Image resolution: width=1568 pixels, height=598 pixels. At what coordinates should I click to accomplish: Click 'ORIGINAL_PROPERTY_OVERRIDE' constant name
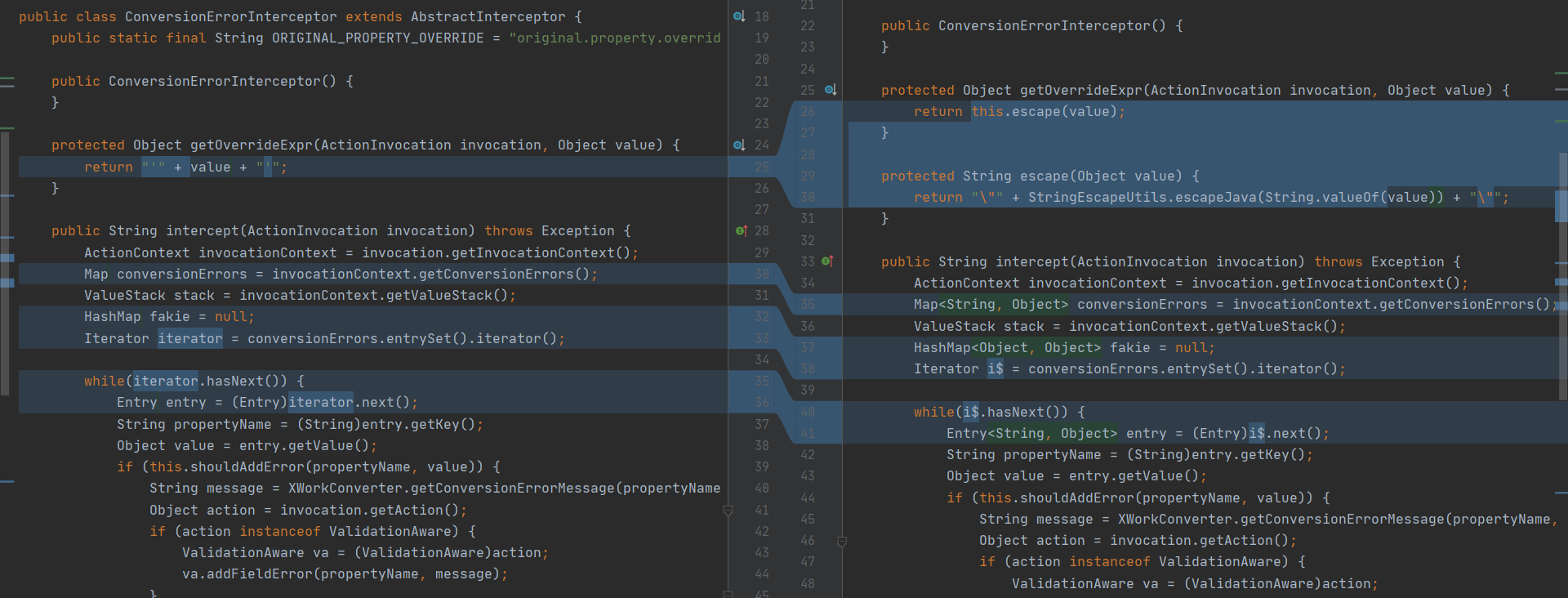(x=377, y=38)
